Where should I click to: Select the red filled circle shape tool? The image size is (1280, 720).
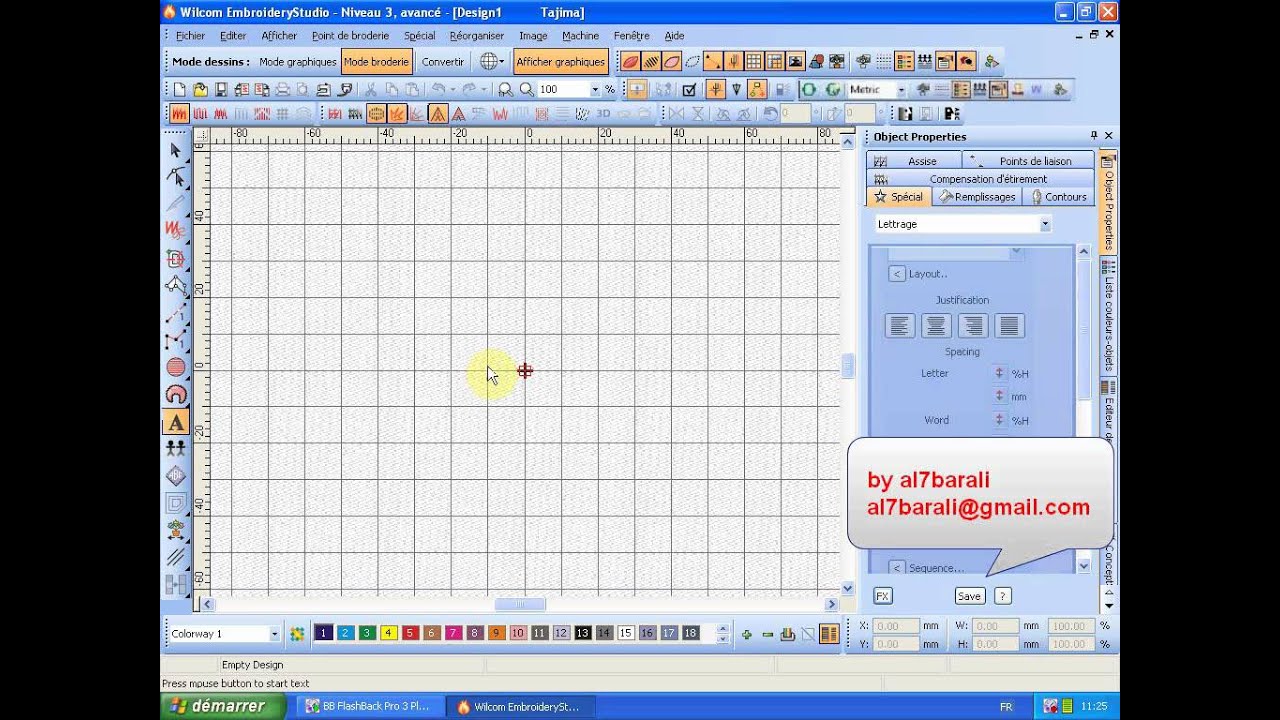(x=176, y=367)
